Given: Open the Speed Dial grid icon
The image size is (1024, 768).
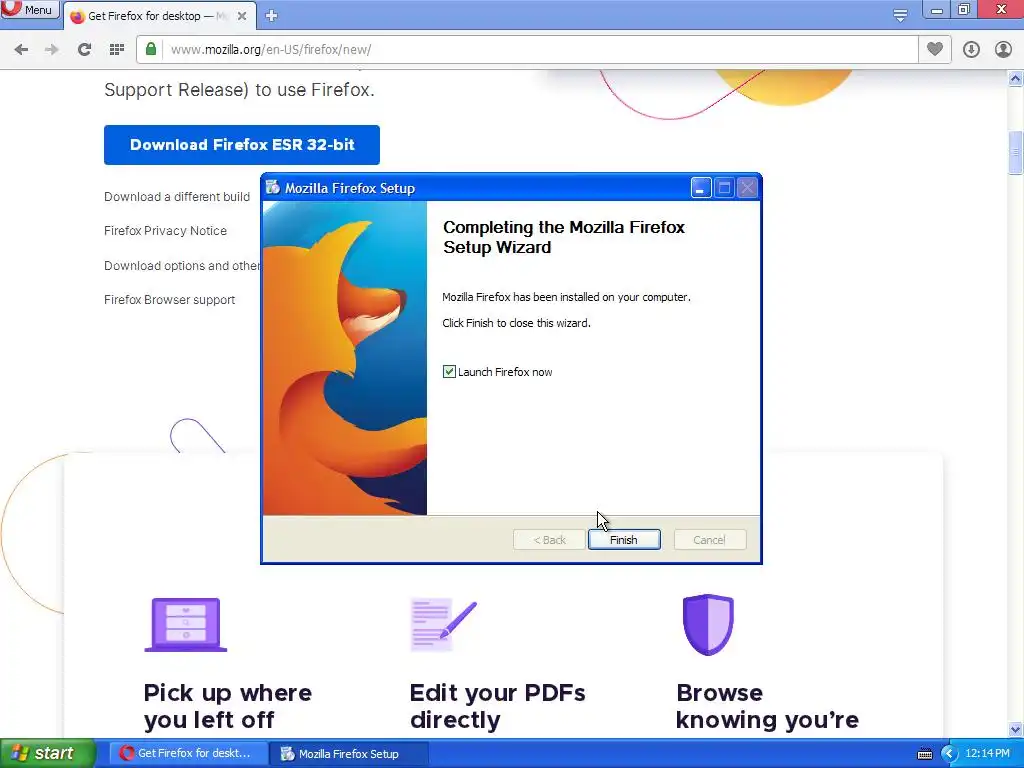Looking at the screenshot, I should point(117,50).
